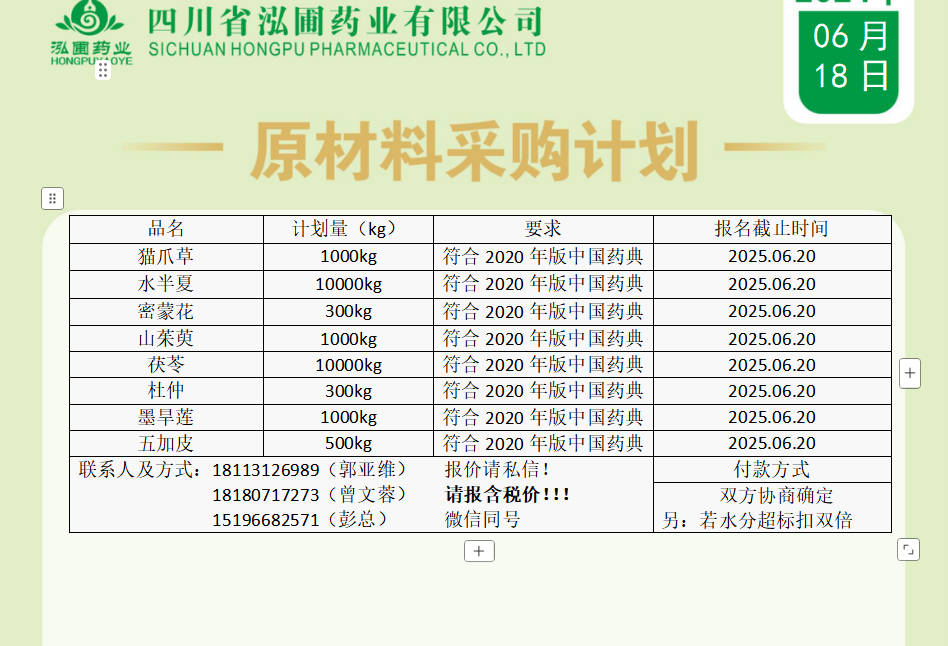Click the 四川省泓圃药业有限公司 company name
The width and height of the screenshot is (948, 646).
click(346, 22)
